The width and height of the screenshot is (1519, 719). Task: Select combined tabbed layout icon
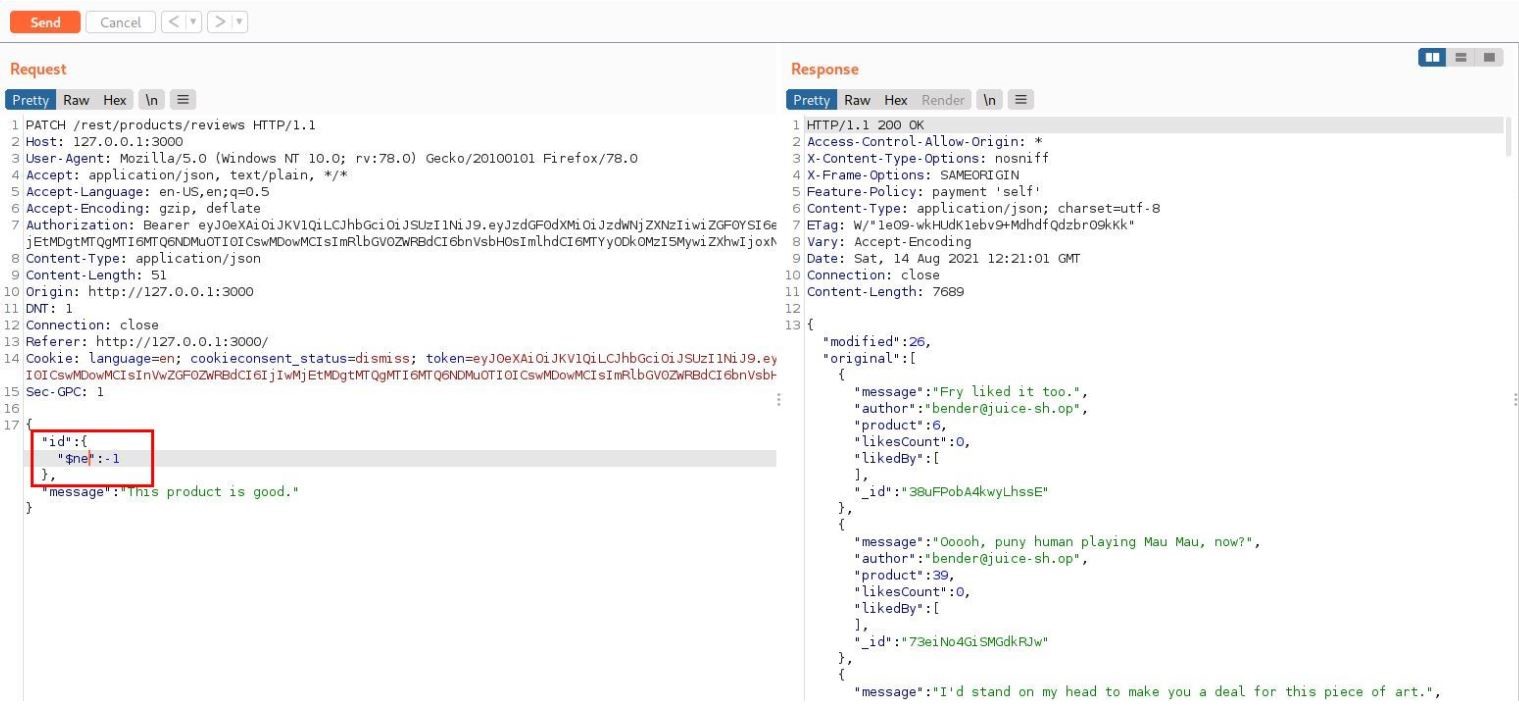[x=1490, y=58]
